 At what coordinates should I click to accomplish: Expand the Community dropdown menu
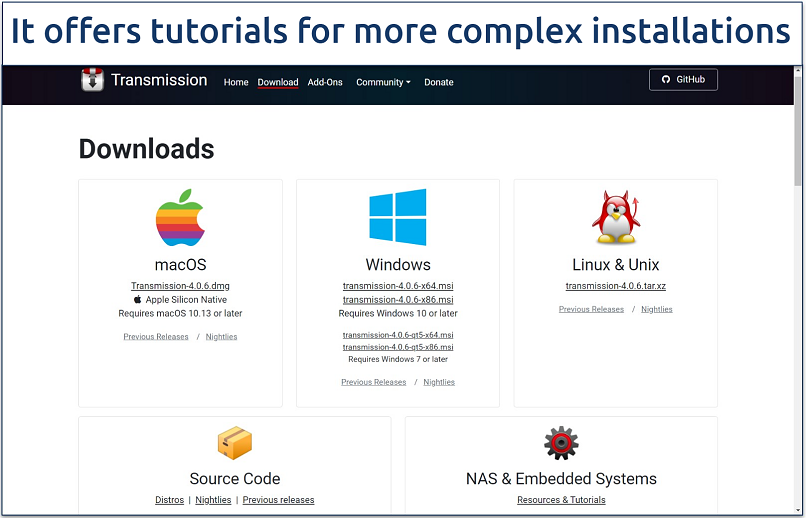coord(383,82)
